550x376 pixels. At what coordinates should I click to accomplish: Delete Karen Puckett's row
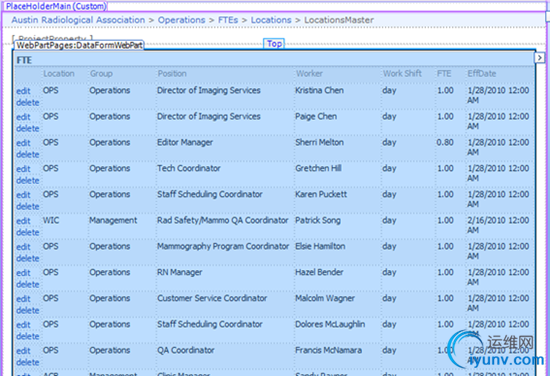click(x=28, y=207)
